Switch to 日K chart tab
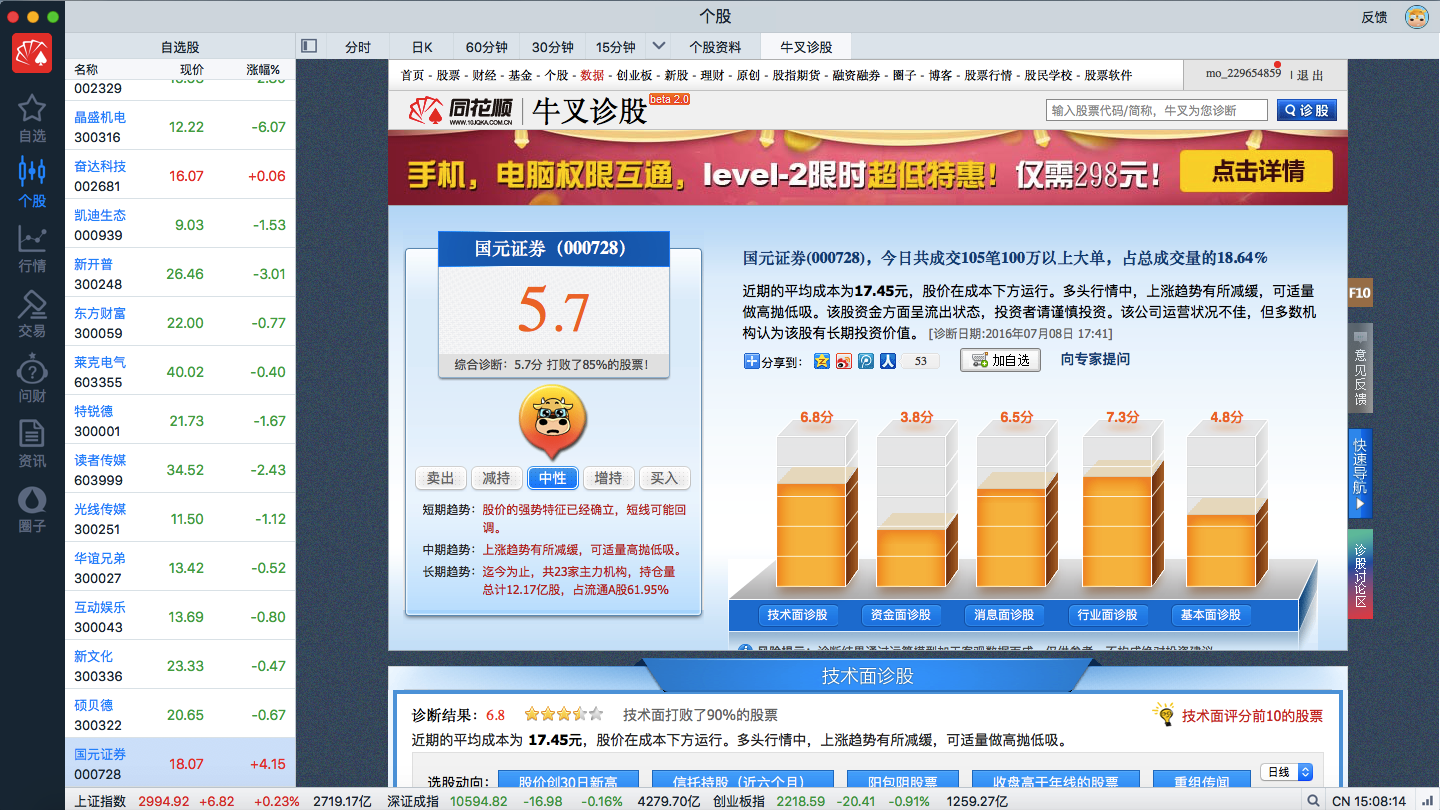This screenshot has height=810, width=1440. (422, 47)
